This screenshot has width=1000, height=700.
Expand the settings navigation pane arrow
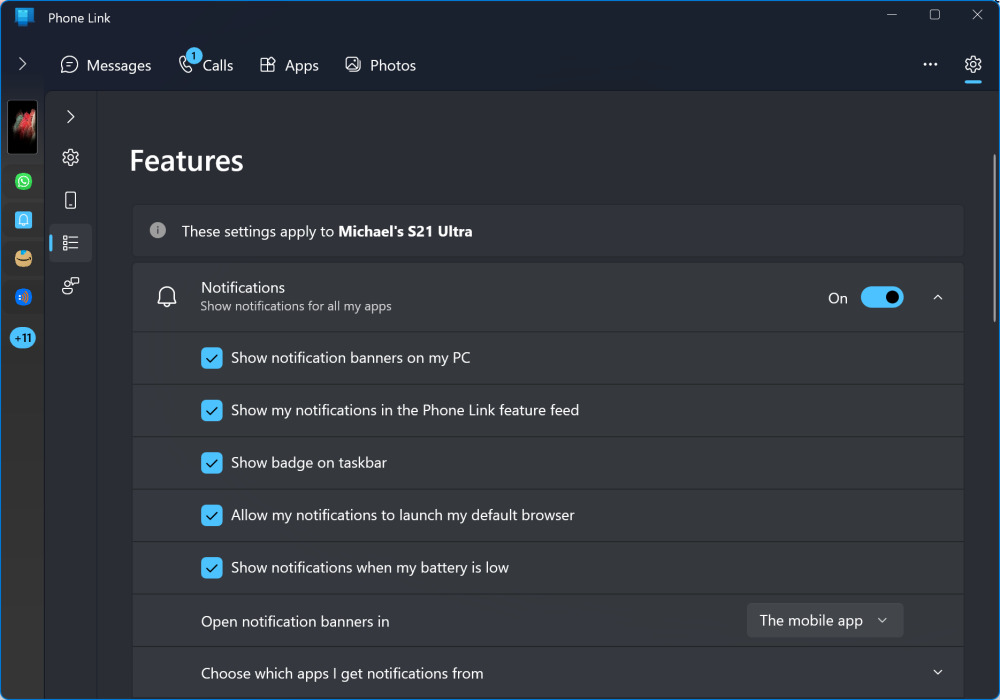[x=70, y=117]
